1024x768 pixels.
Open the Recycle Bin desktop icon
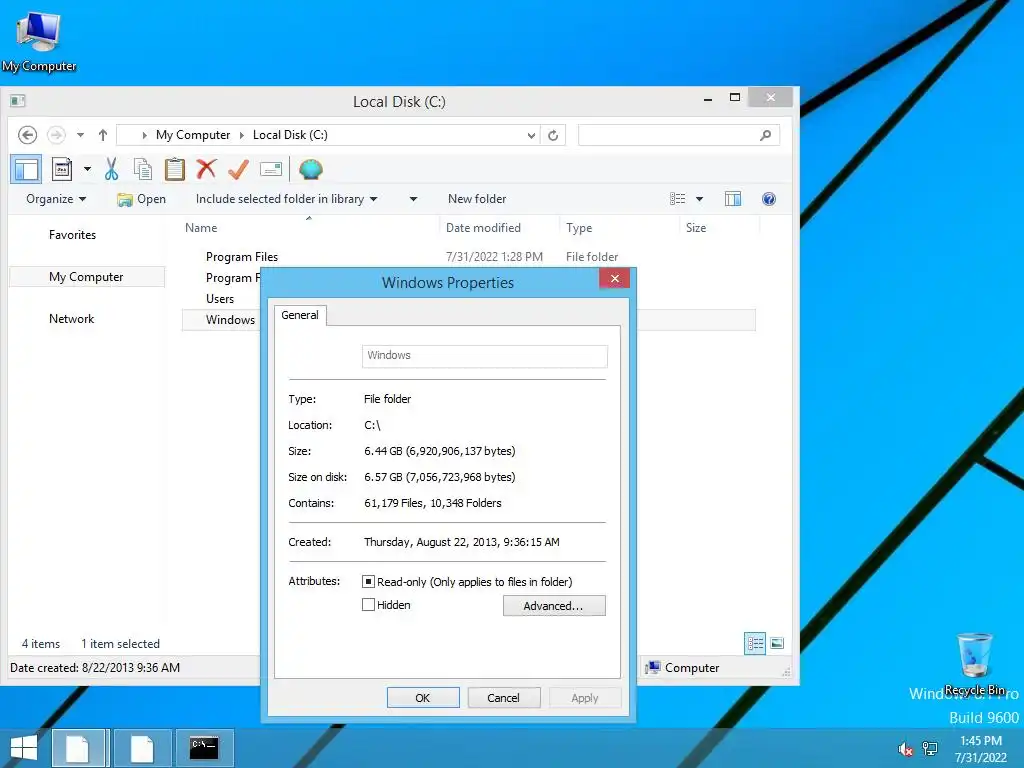click(974, 664)
